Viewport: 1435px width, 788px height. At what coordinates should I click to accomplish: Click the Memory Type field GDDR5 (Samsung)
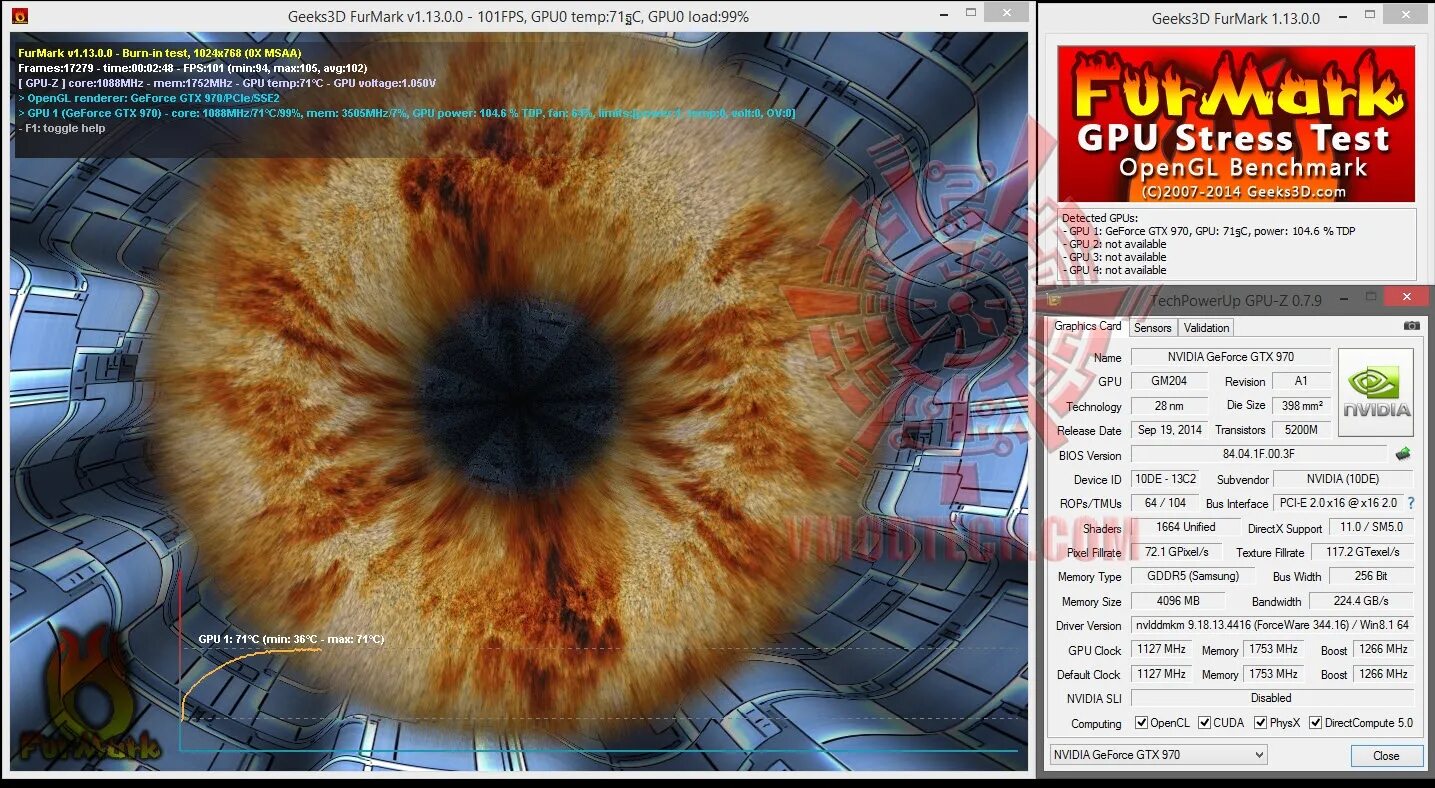click(x=1193, y=576)
